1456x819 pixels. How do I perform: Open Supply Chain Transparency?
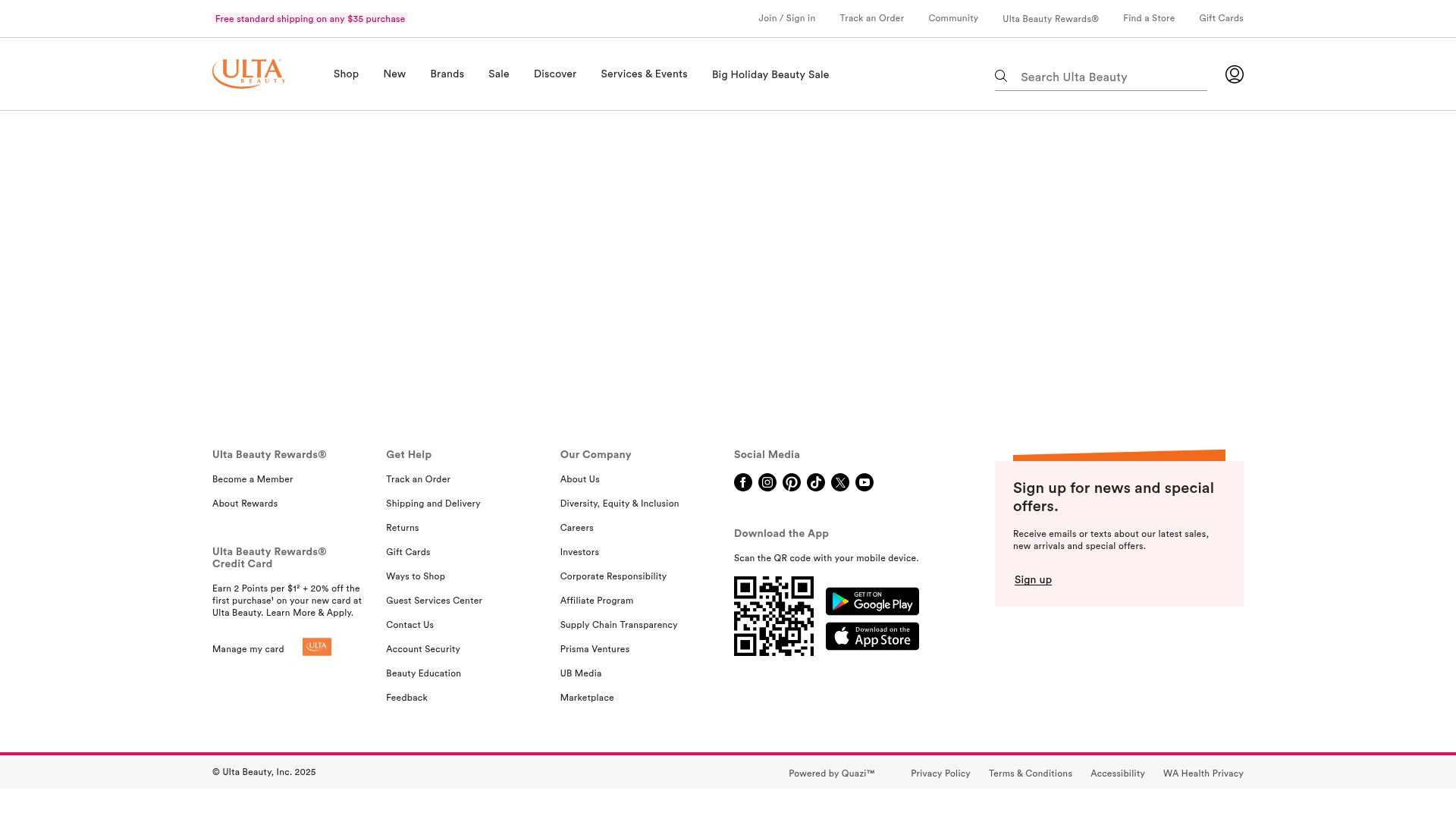619,625
